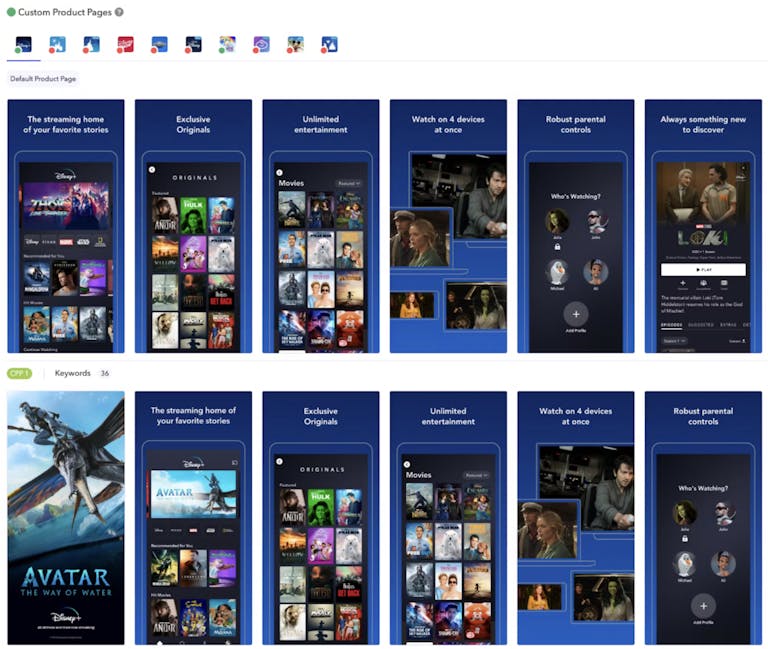
Task: Select the light blue castle app icon
Action: click(x=57, y=44)
